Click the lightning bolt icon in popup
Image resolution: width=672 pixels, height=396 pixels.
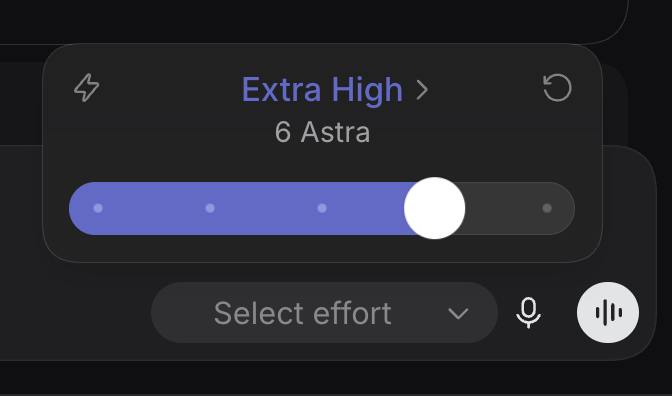(x=87, y=87)
